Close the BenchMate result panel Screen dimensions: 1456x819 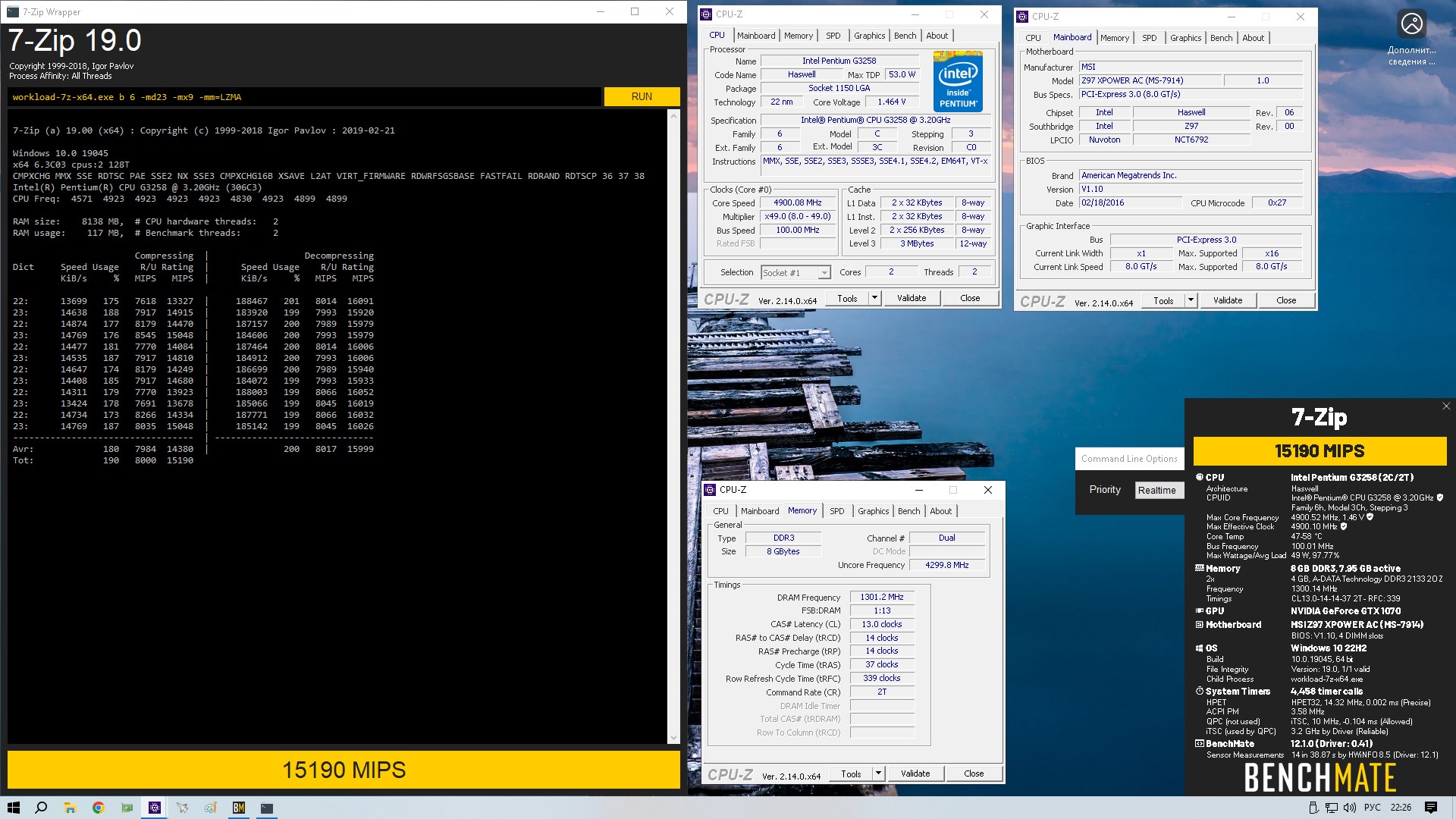pos(1446,406)
